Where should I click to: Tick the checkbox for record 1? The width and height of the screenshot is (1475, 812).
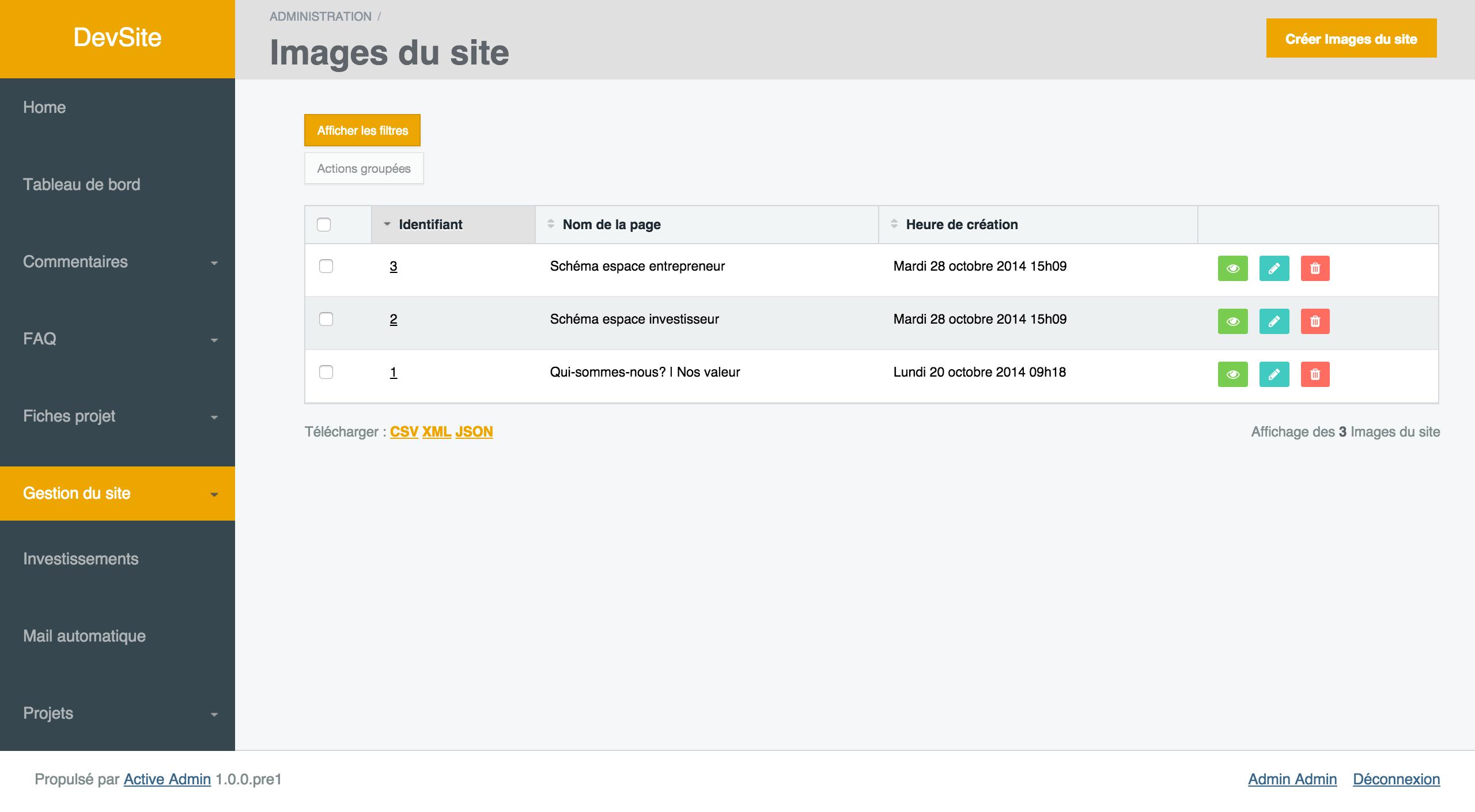point(326,372)
